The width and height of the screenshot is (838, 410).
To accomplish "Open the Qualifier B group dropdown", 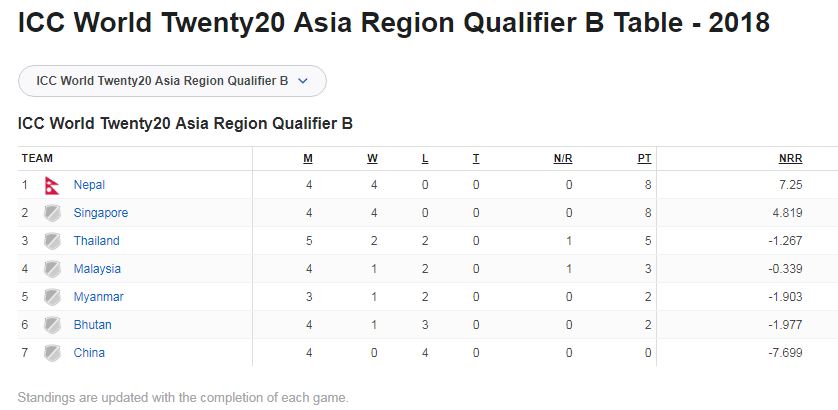I will 172,81.
